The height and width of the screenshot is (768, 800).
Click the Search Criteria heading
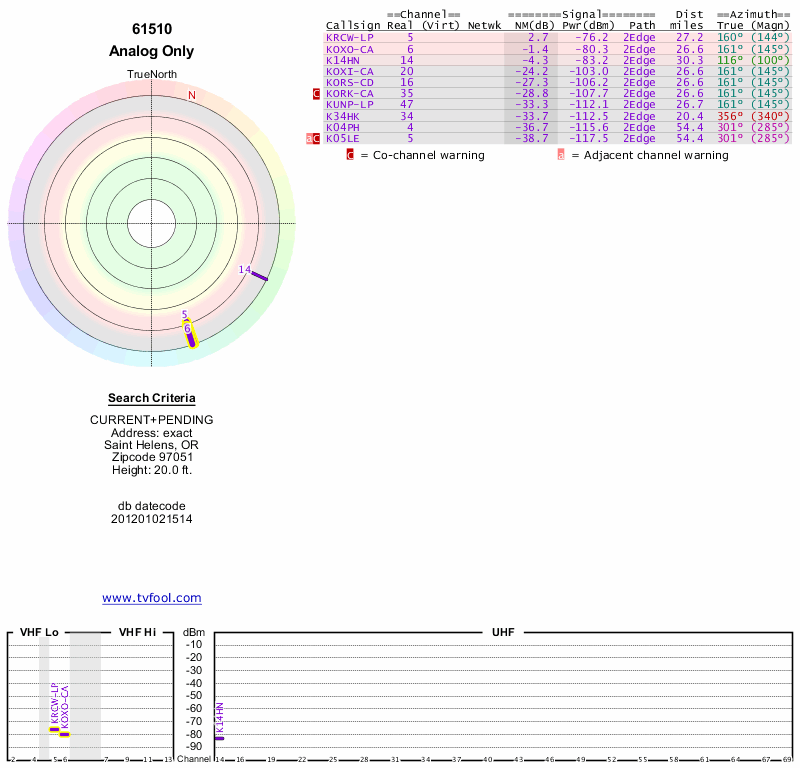[x=152, y=398]
